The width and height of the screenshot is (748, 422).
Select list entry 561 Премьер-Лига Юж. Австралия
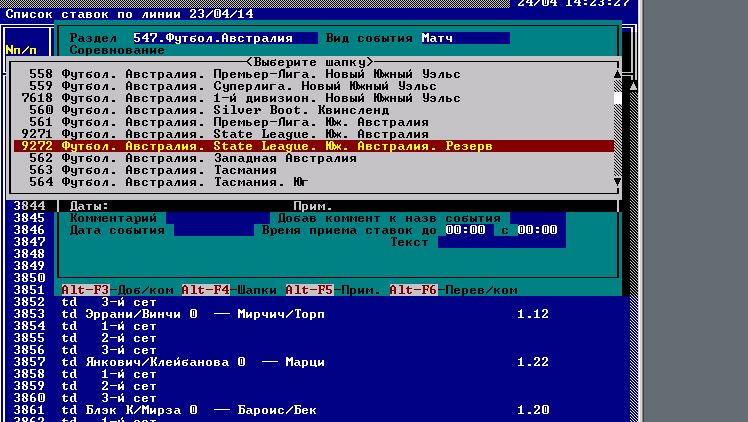point(313,122)
